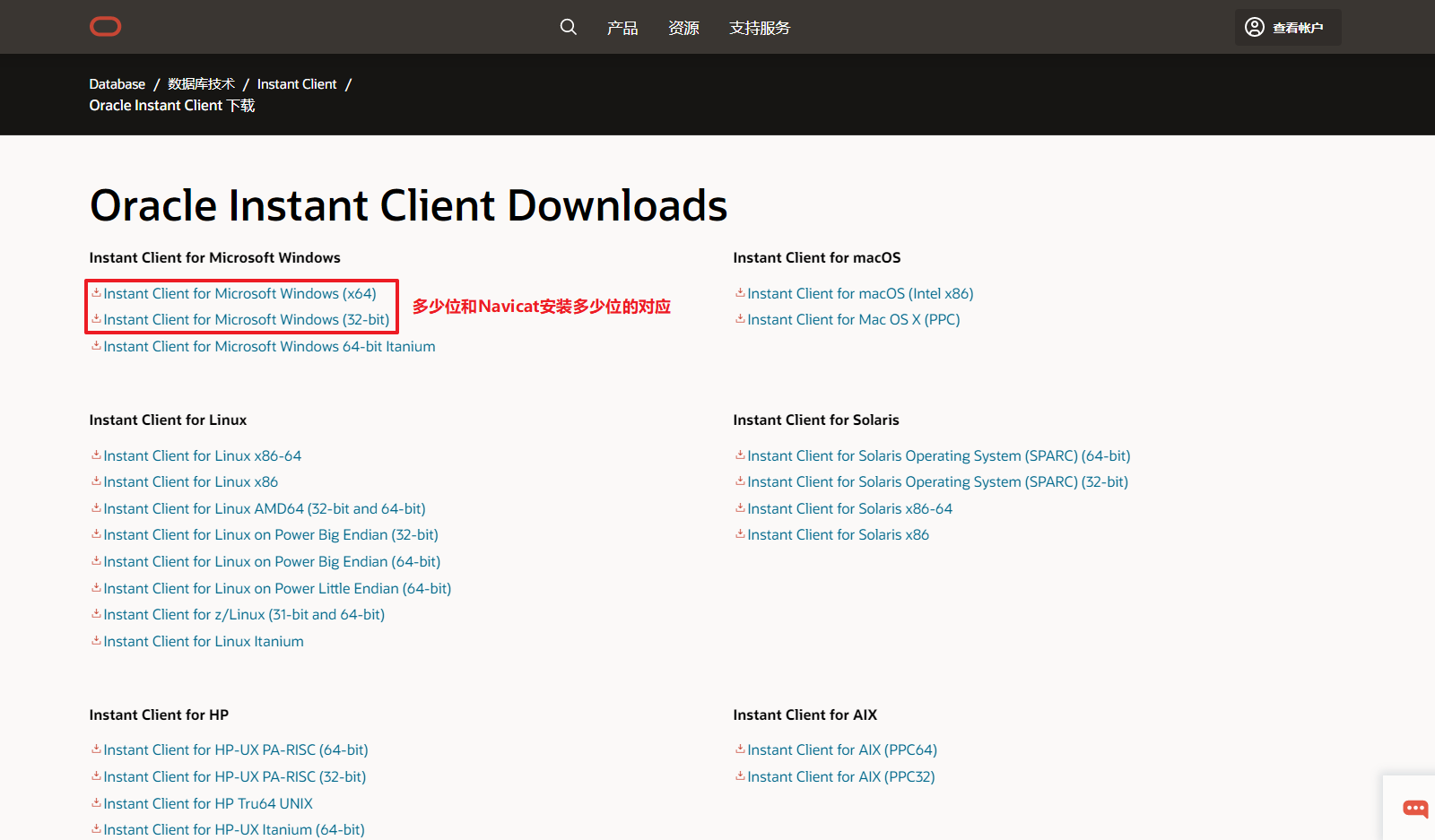Open Instant Client for Linux Itanium

(x=204, y=642)
